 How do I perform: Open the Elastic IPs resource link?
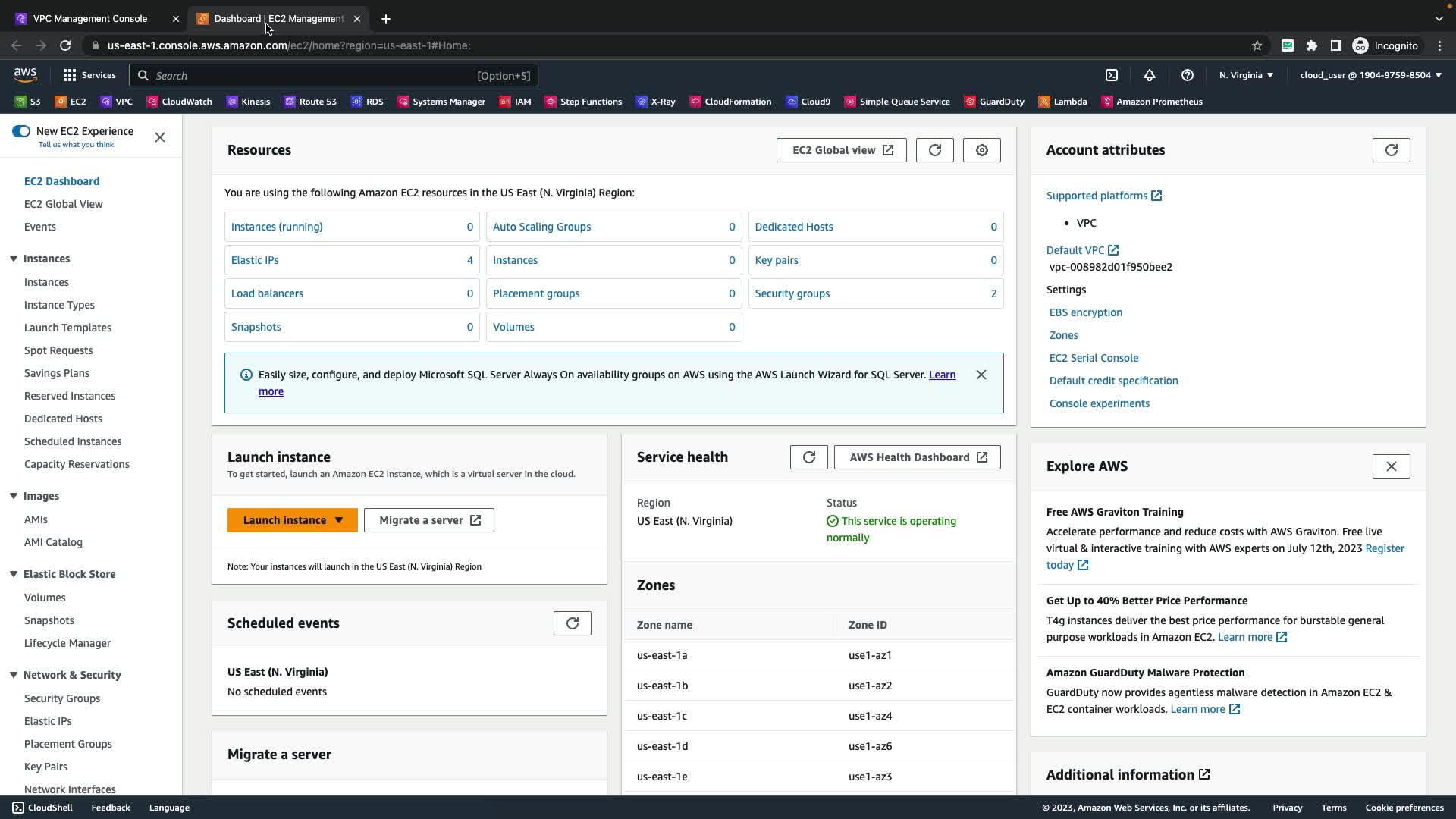point(255,260)
